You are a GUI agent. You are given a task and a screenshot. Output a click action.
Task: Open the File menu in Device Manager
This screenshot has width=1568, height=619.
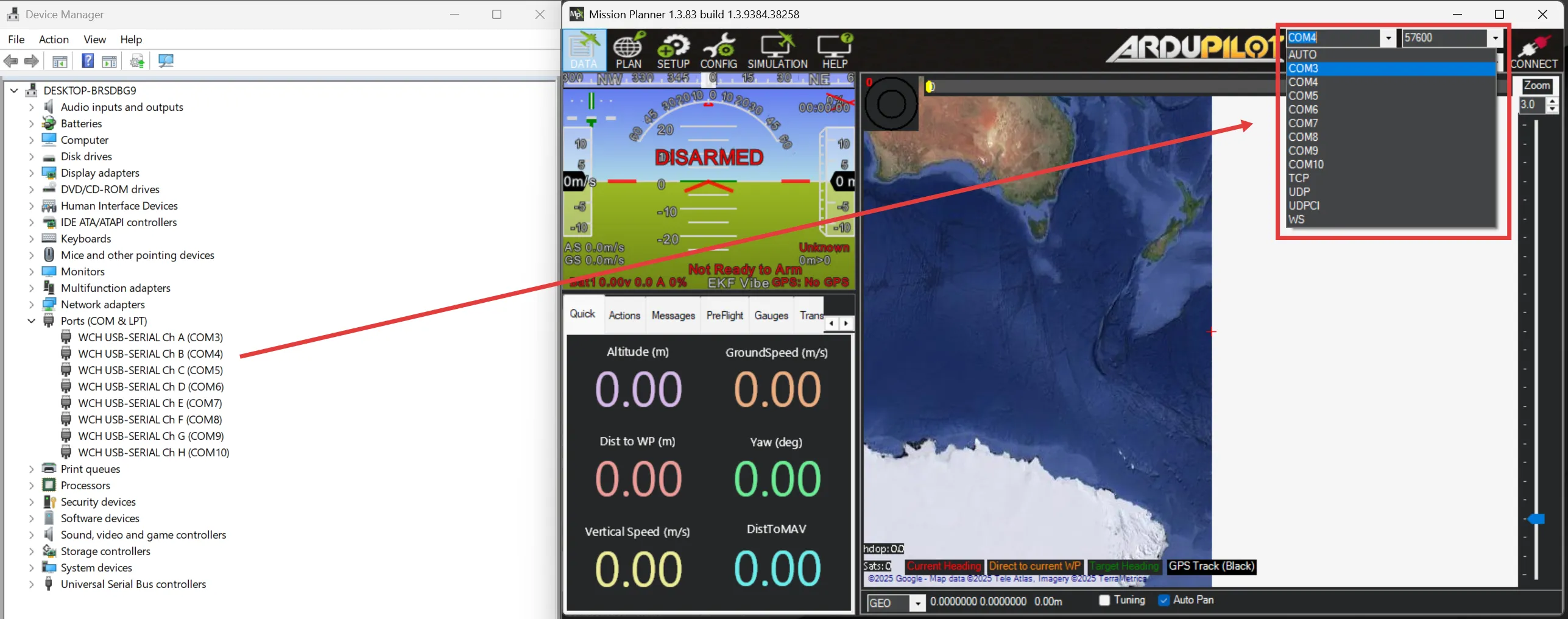(x=16, y=39)
